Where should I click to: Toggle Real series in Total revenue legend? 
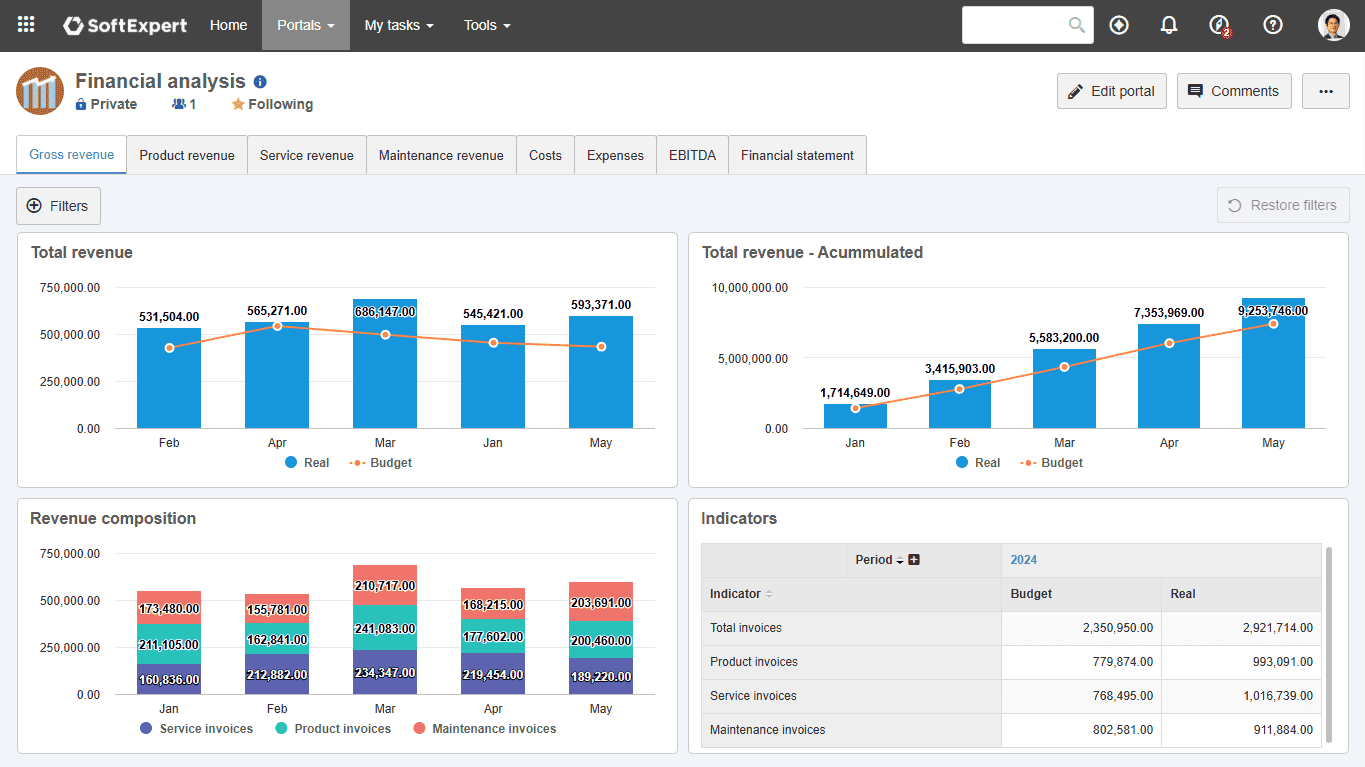(307, 463)
